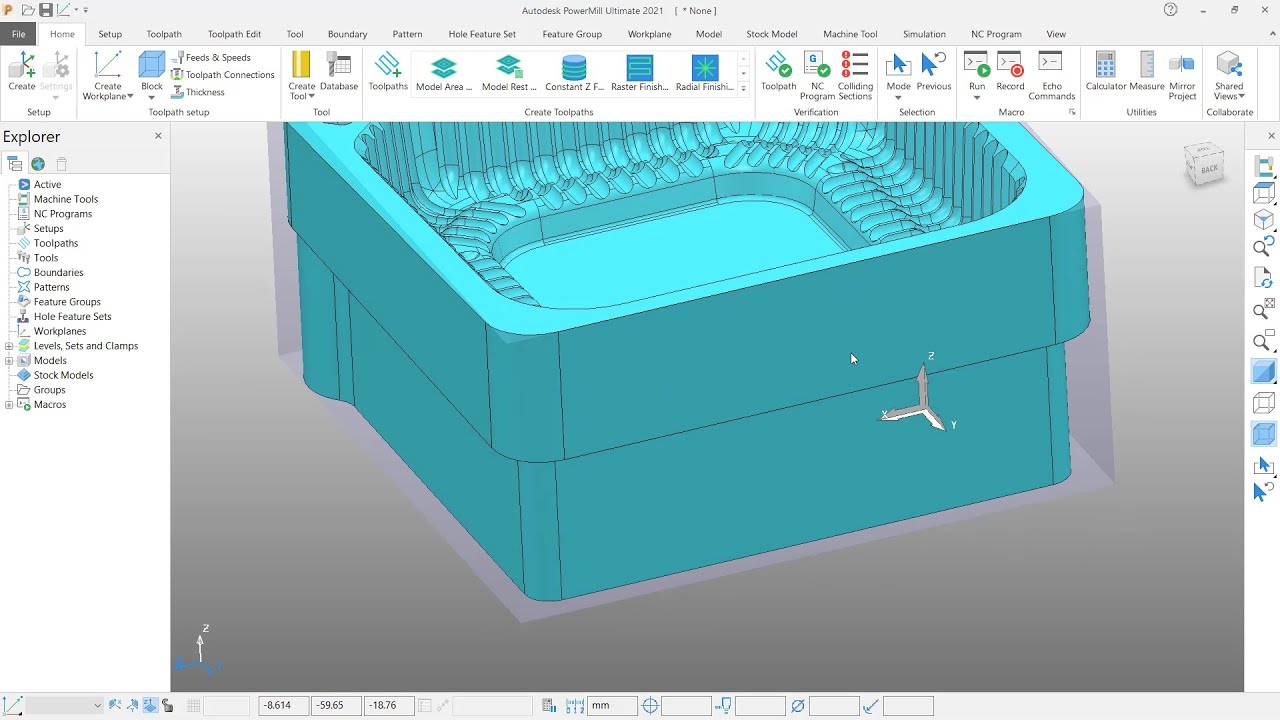
Task: Click the X coordinate field -8.614
Action: point(283,705)
